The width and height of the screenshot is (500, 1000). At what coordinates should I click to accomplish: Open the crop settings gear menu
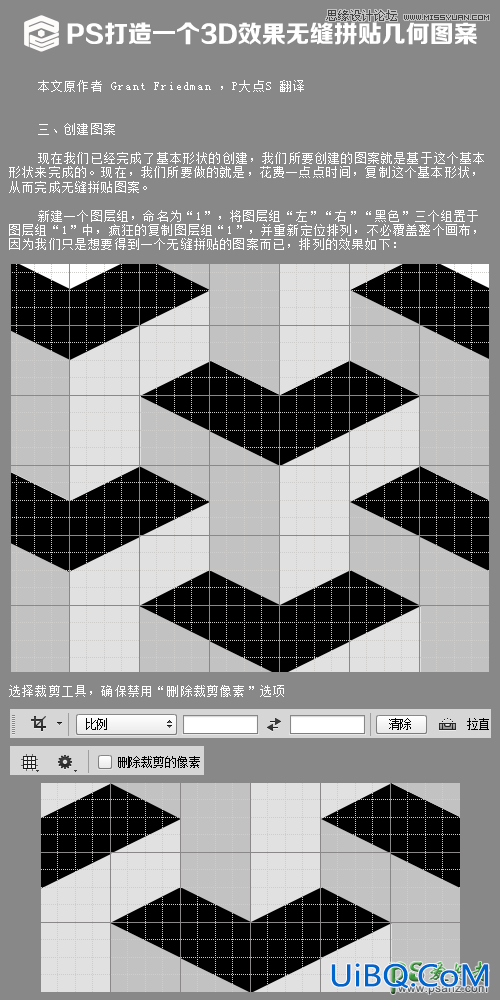[66, 761]
